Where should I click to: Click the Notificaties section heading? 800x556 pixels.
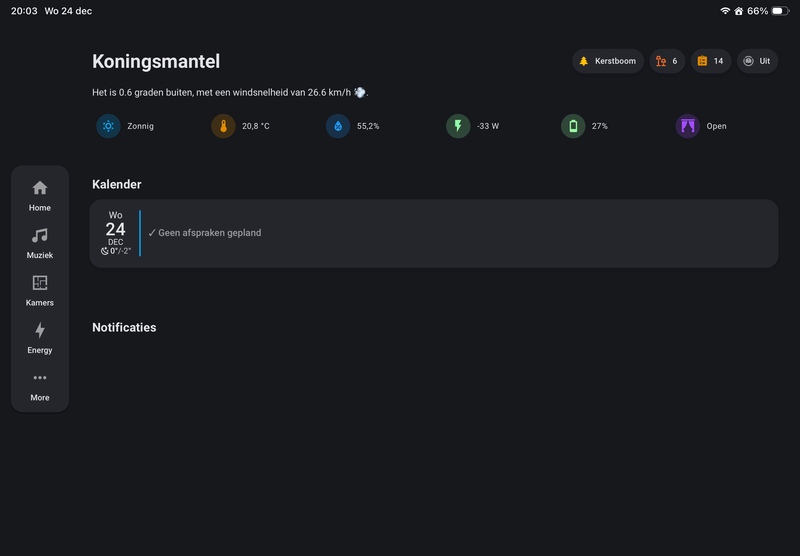pos(124,327)
